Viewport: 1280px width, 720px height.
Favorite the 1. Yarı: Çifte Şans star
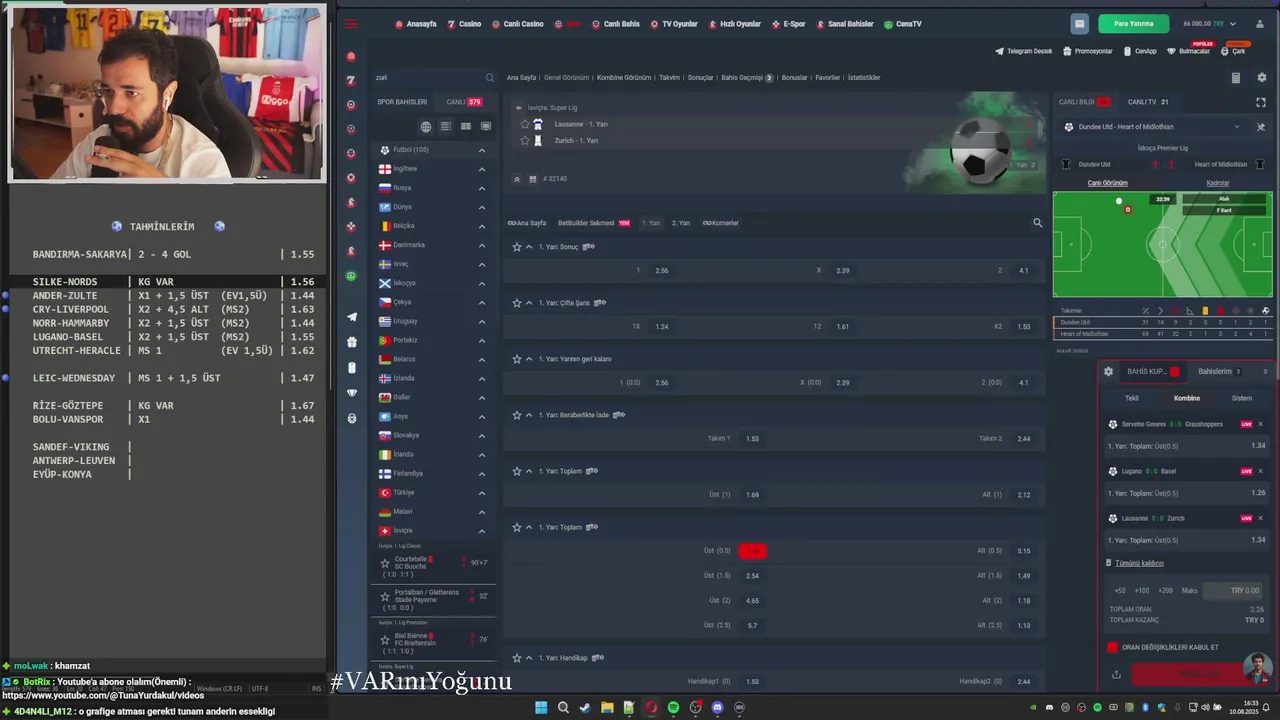[x=517, y=302]
